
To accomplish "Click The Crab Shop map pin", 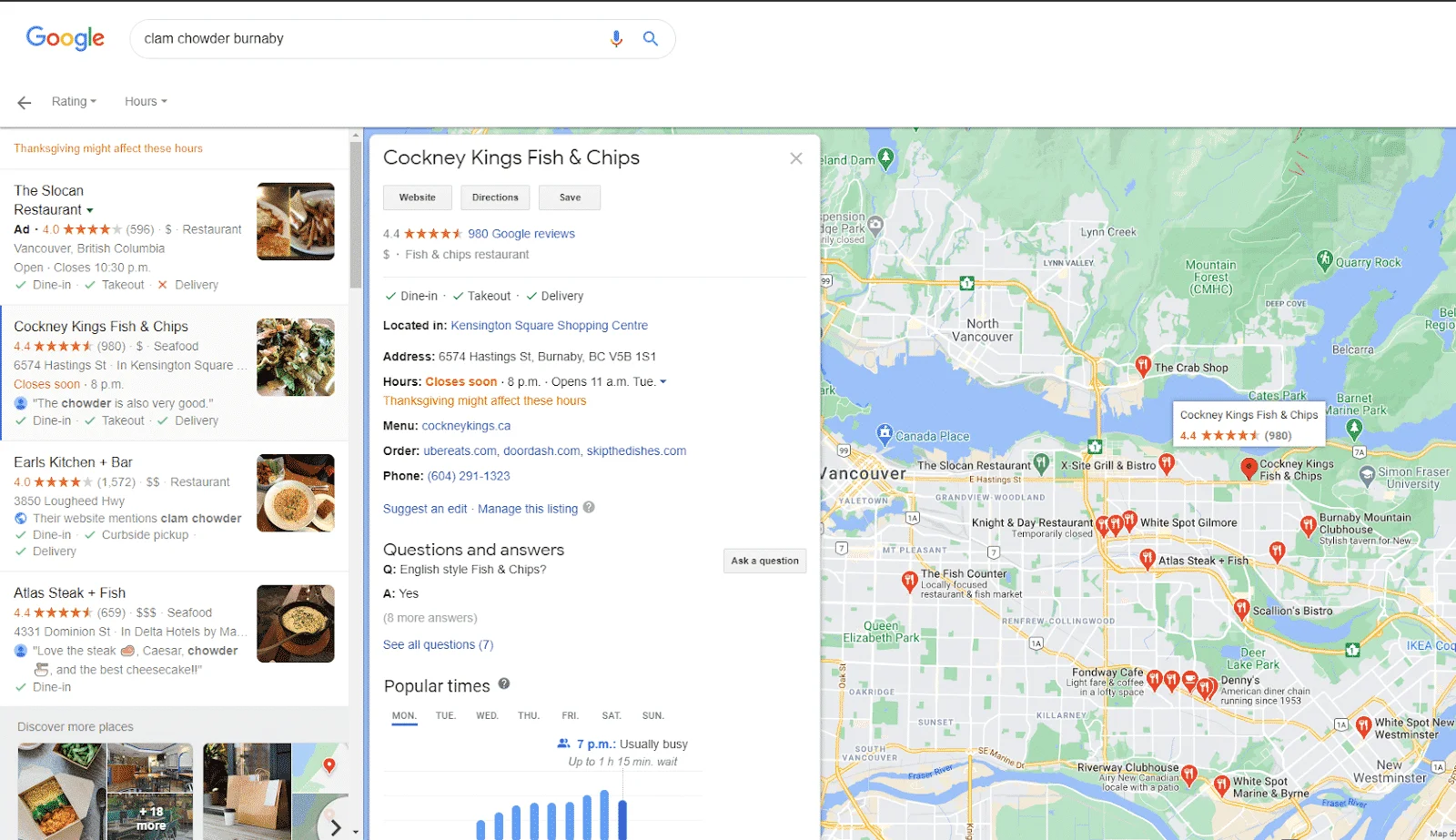I will [x=1143, y=366].
